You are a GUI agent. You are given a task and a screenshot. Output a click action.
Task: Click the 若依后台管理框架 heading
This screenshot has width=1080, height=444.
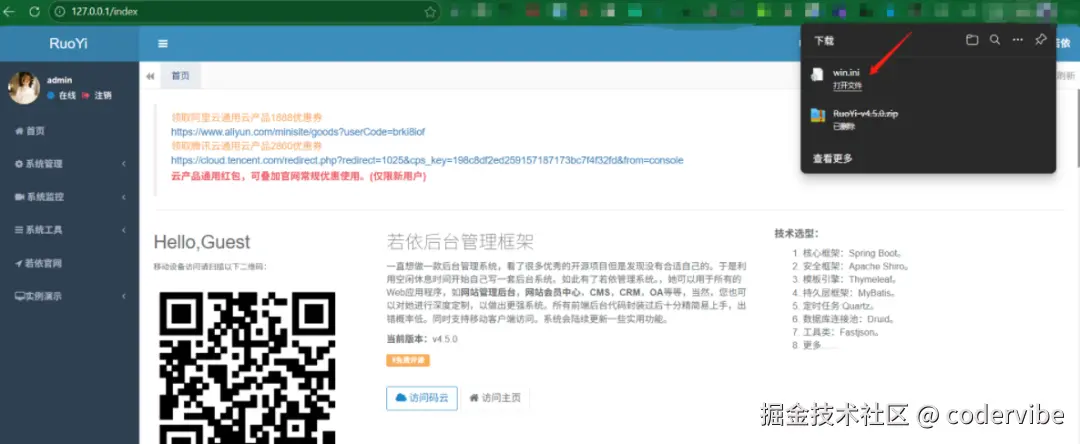pos(460,242)
